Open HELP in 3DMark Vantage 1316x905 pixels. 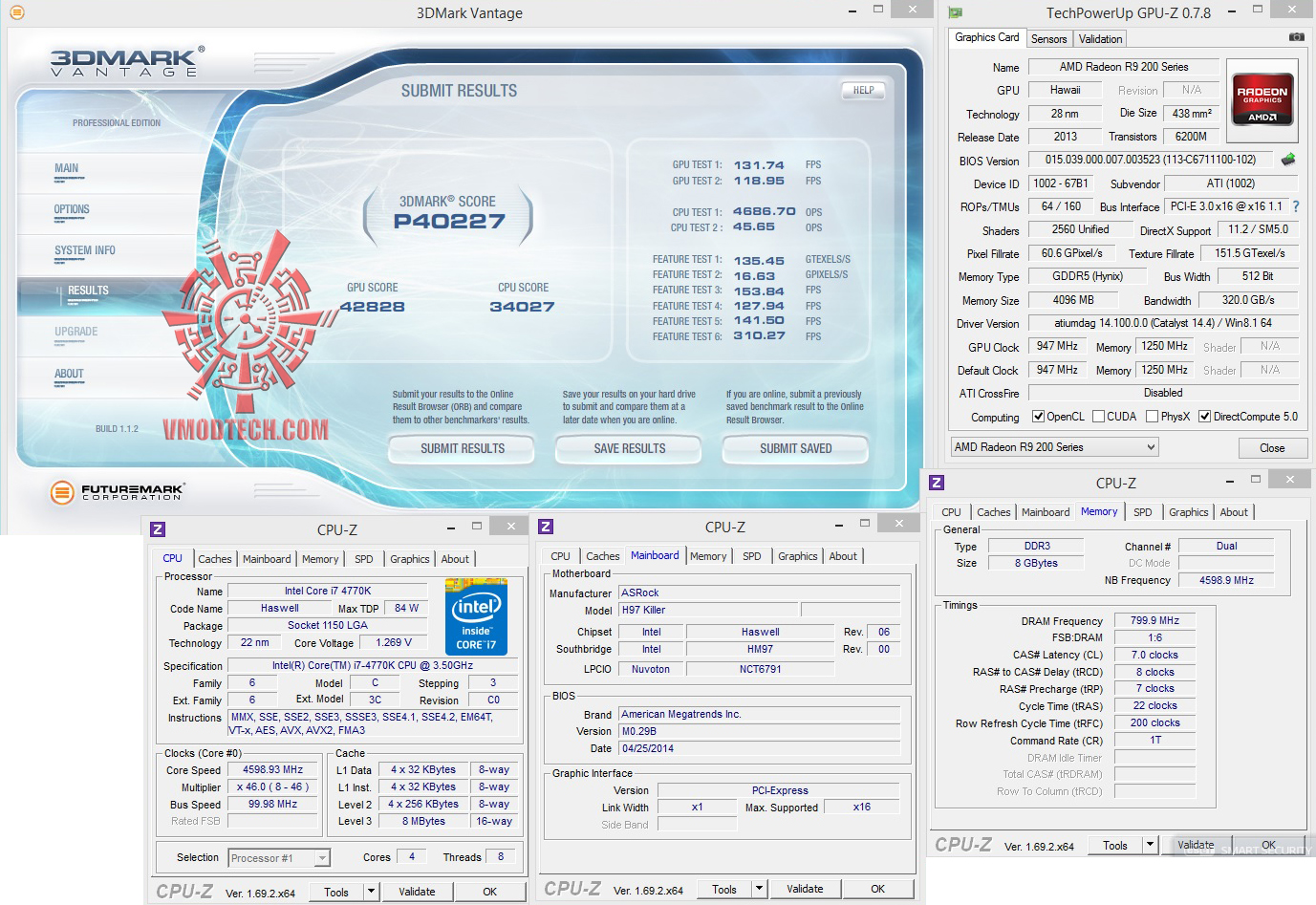pyautogui.click(x=864, y=90)
